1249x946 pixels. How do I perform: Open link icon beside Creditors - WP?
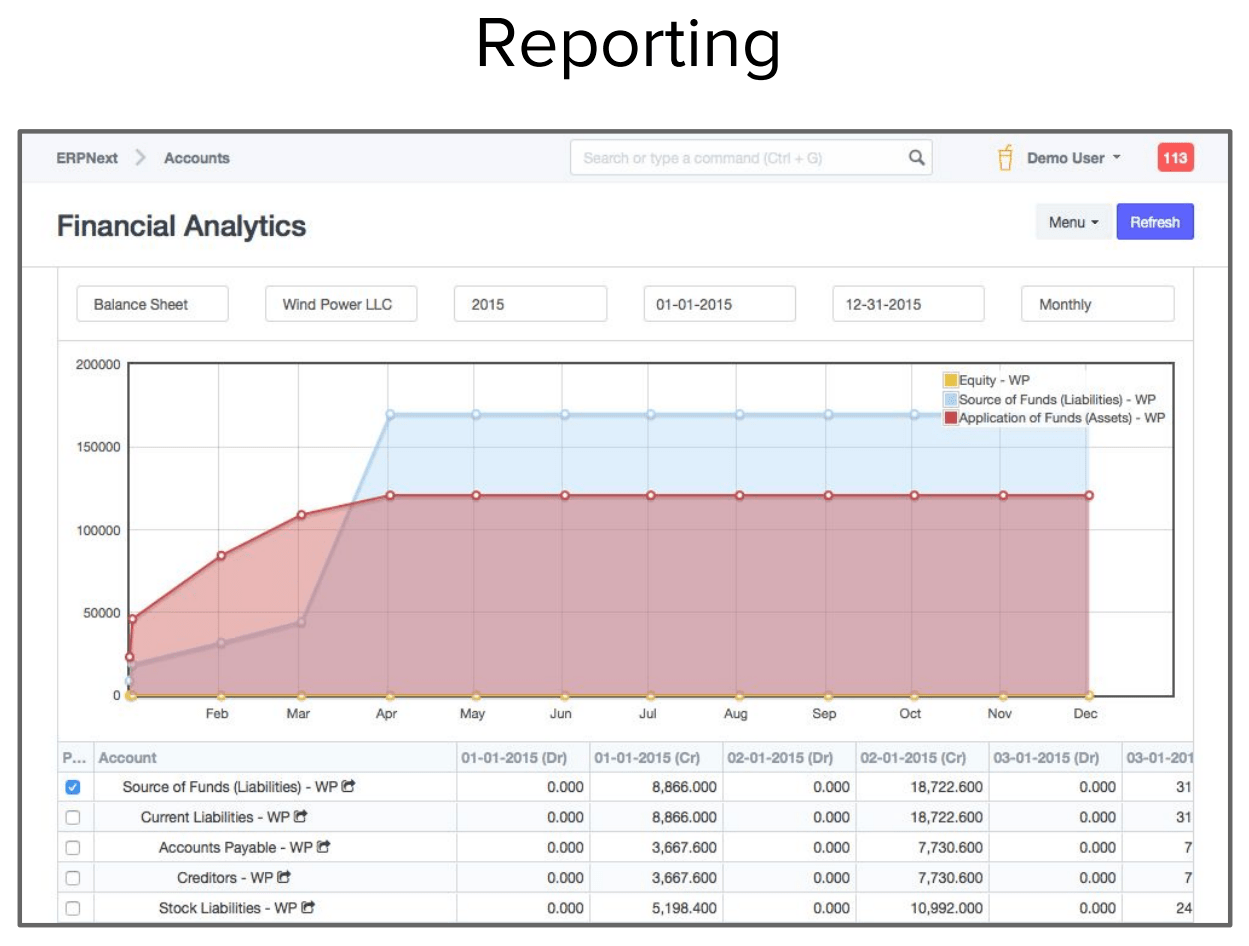[x=284, y=877]
